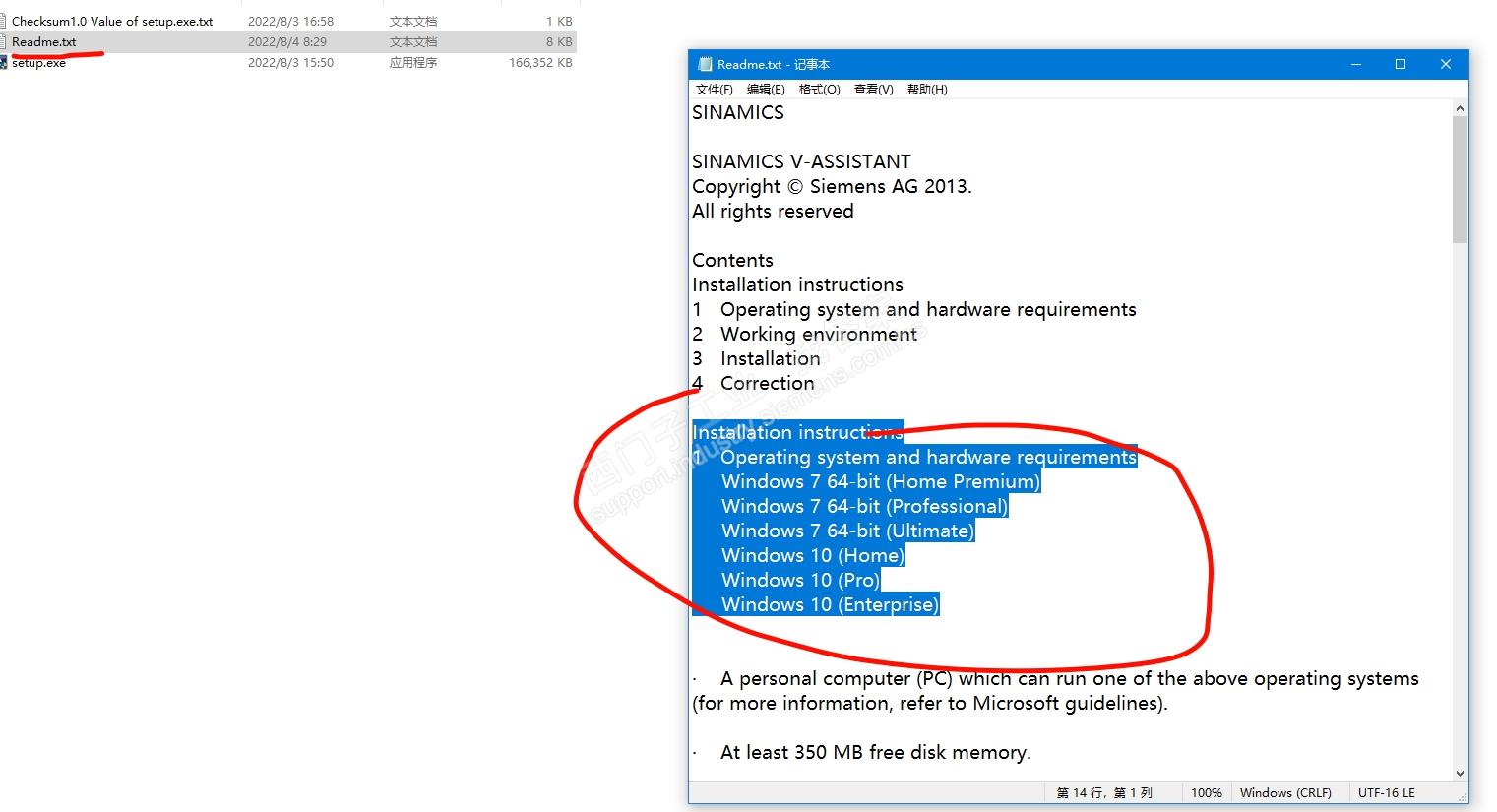The height and width of the screenshot is (812, 1497).
Task: Click the '4 Correction' contents line
Action: point(753,383)
